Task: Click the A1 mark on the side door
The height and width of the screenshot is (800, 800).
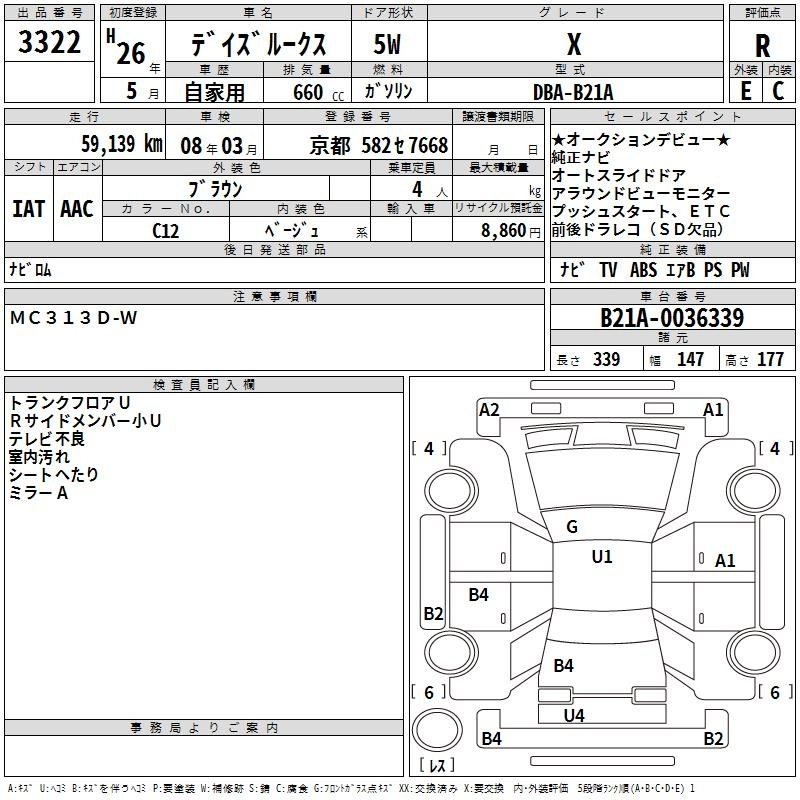Action: point(725,561)
